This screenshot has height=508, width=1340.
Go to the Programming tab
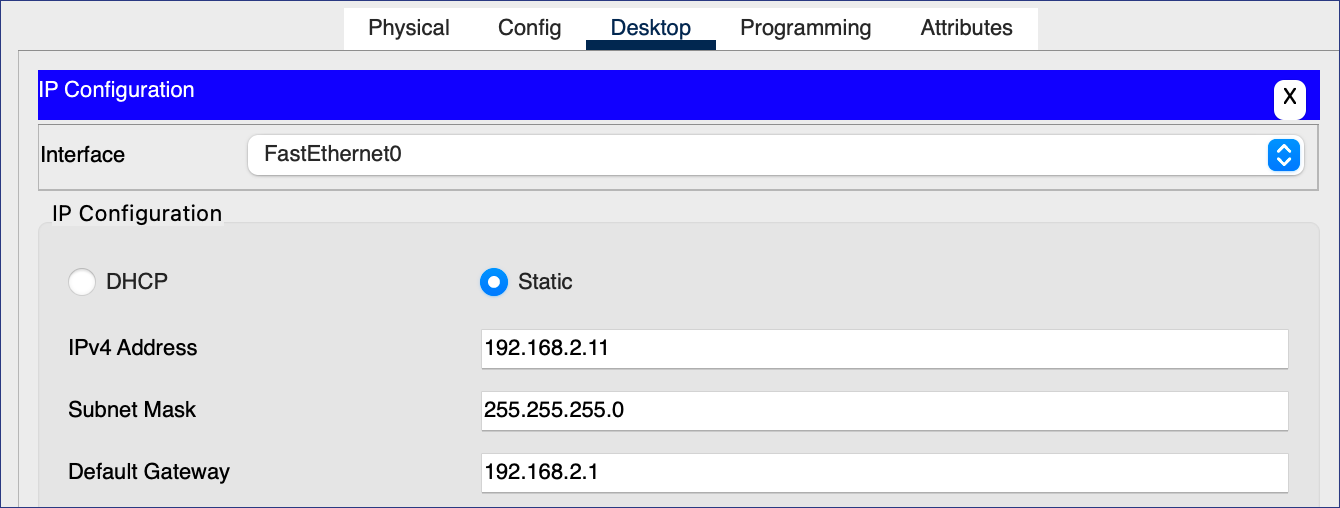coord(805,28)
